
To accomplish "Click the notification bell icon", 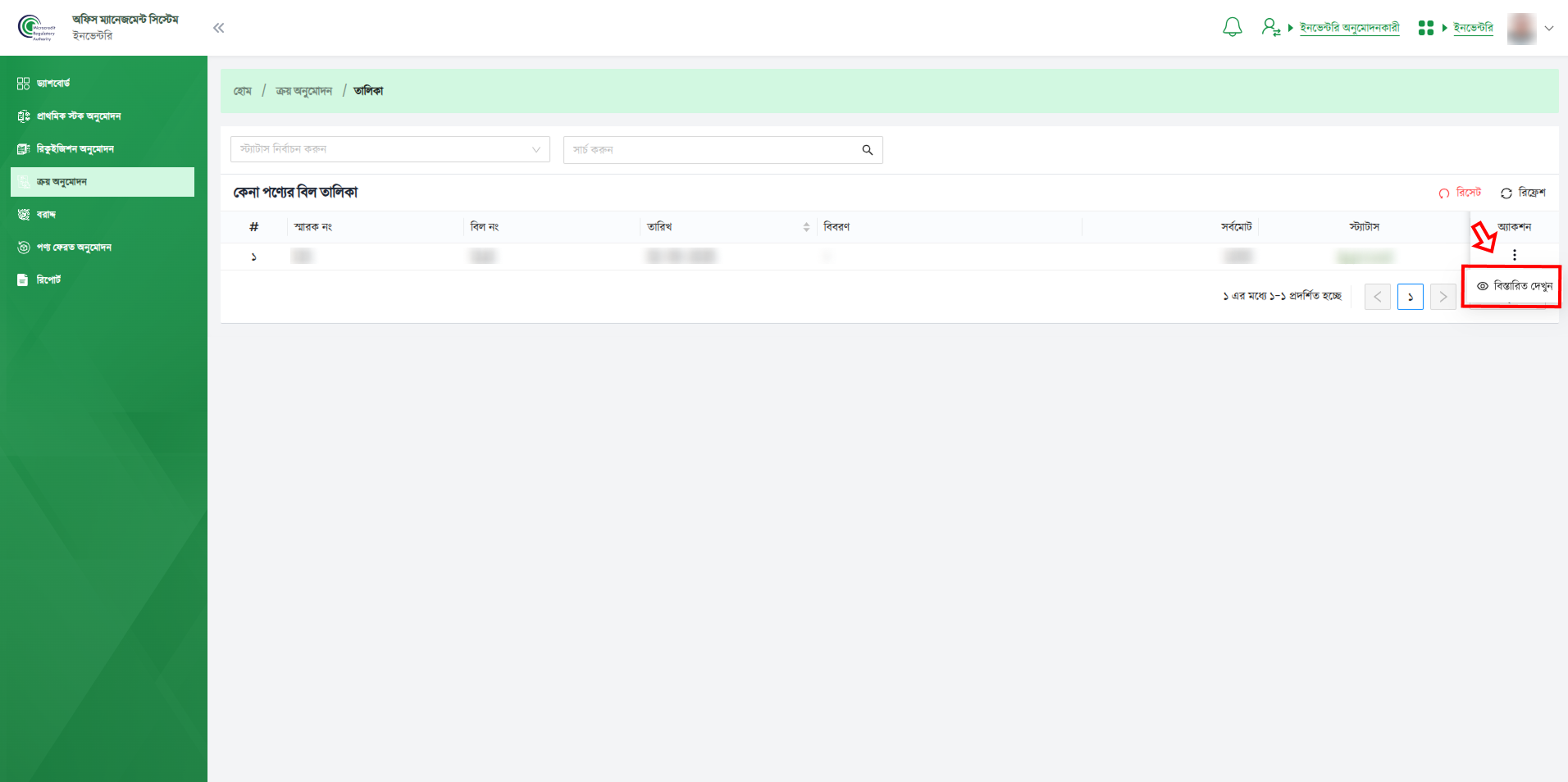I will (x=1232, y=28).
